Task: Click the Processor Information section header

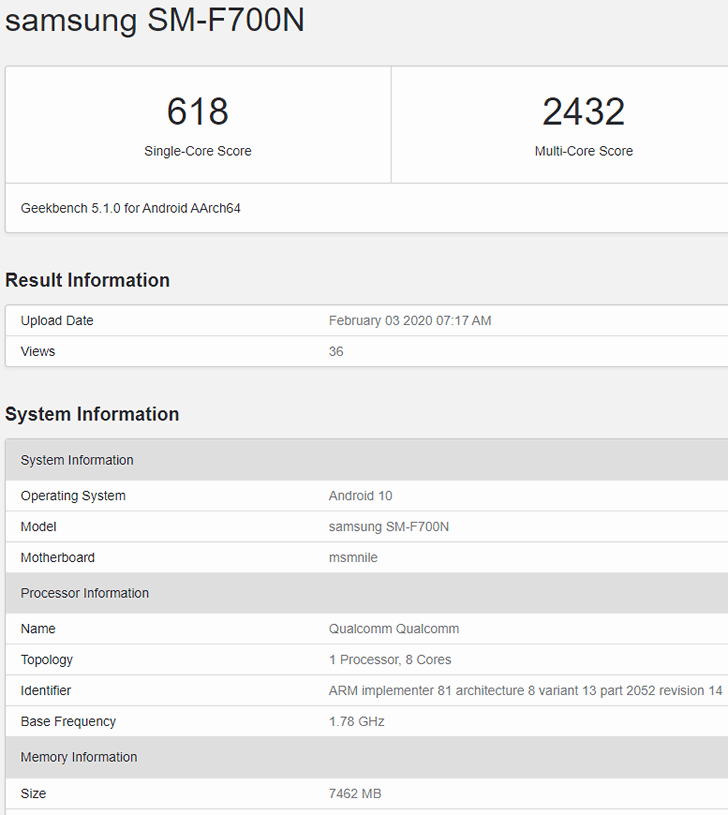Action: [x=367, y=593]
